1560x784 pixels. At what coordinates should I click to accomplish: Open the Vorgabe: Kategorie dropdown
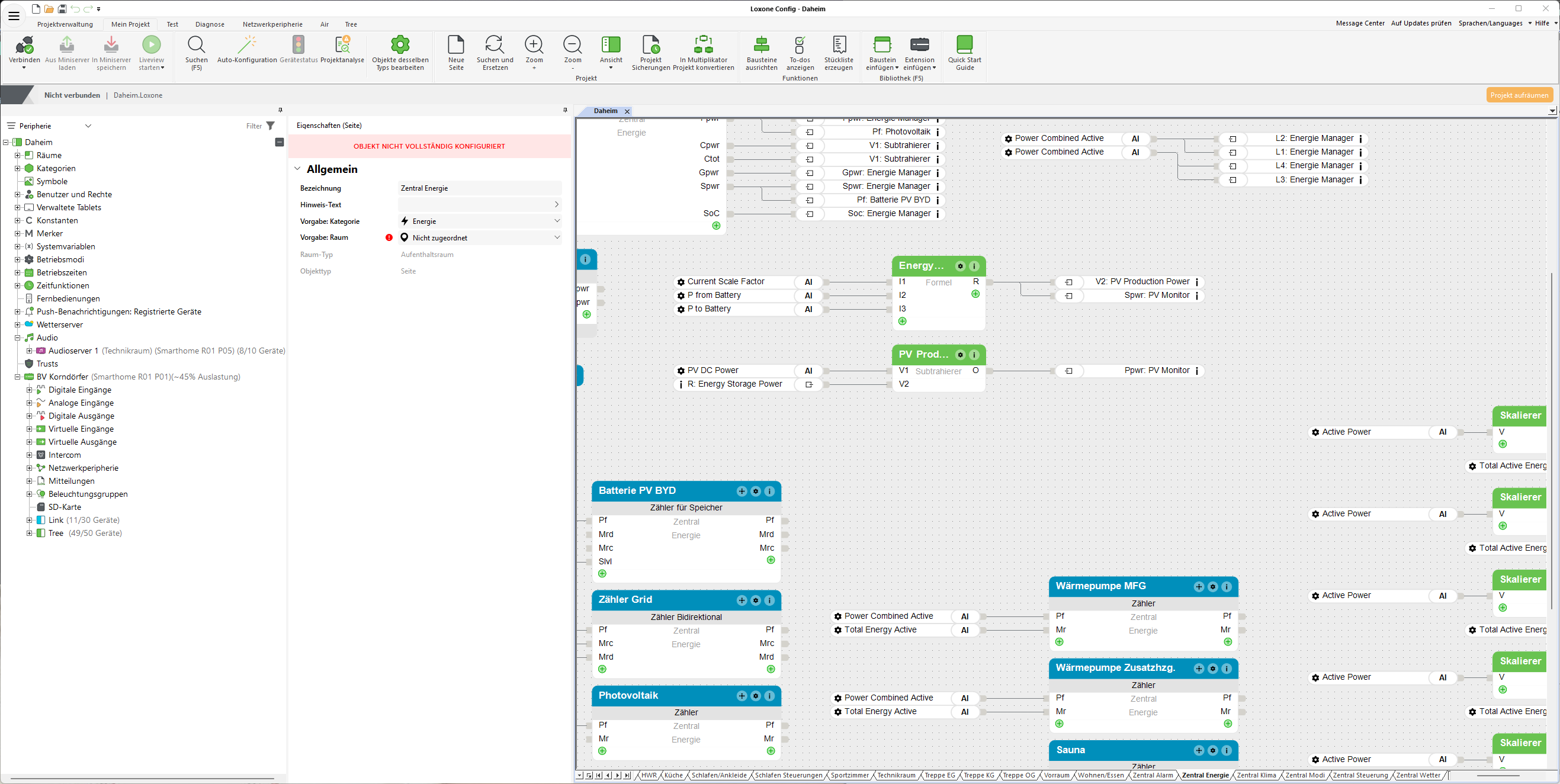point(557,221)
